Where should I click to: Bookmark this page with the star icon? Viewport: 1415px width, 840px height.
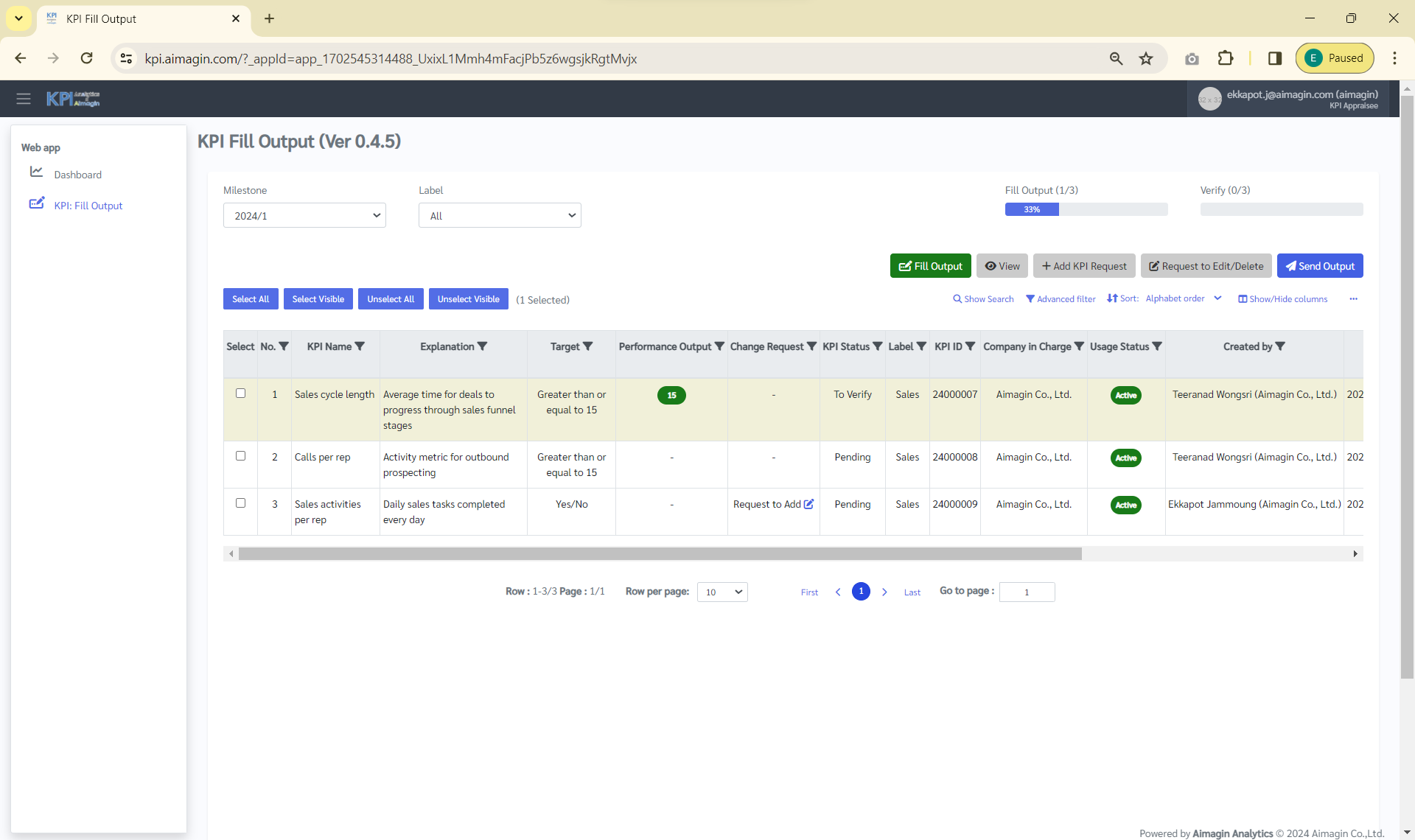[1146, 59]
